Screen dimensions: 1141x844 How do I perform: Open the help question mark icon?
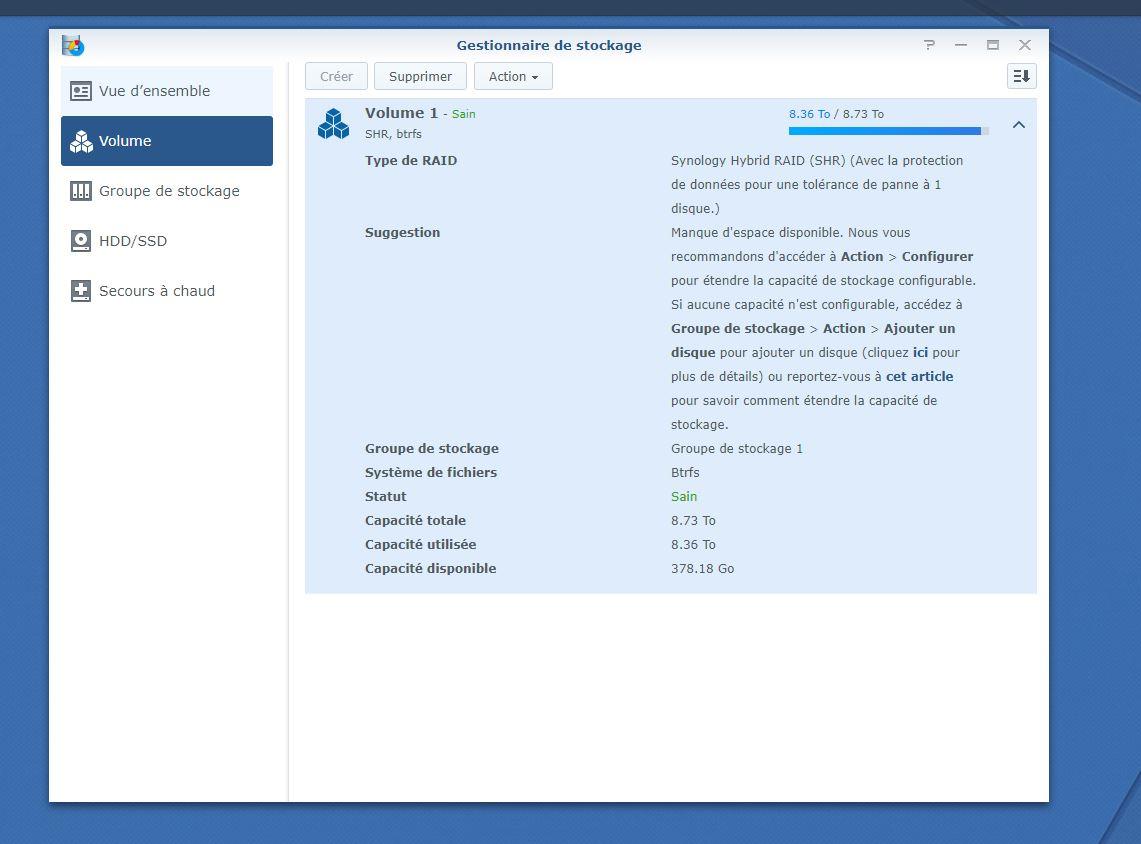click(929, 45)
